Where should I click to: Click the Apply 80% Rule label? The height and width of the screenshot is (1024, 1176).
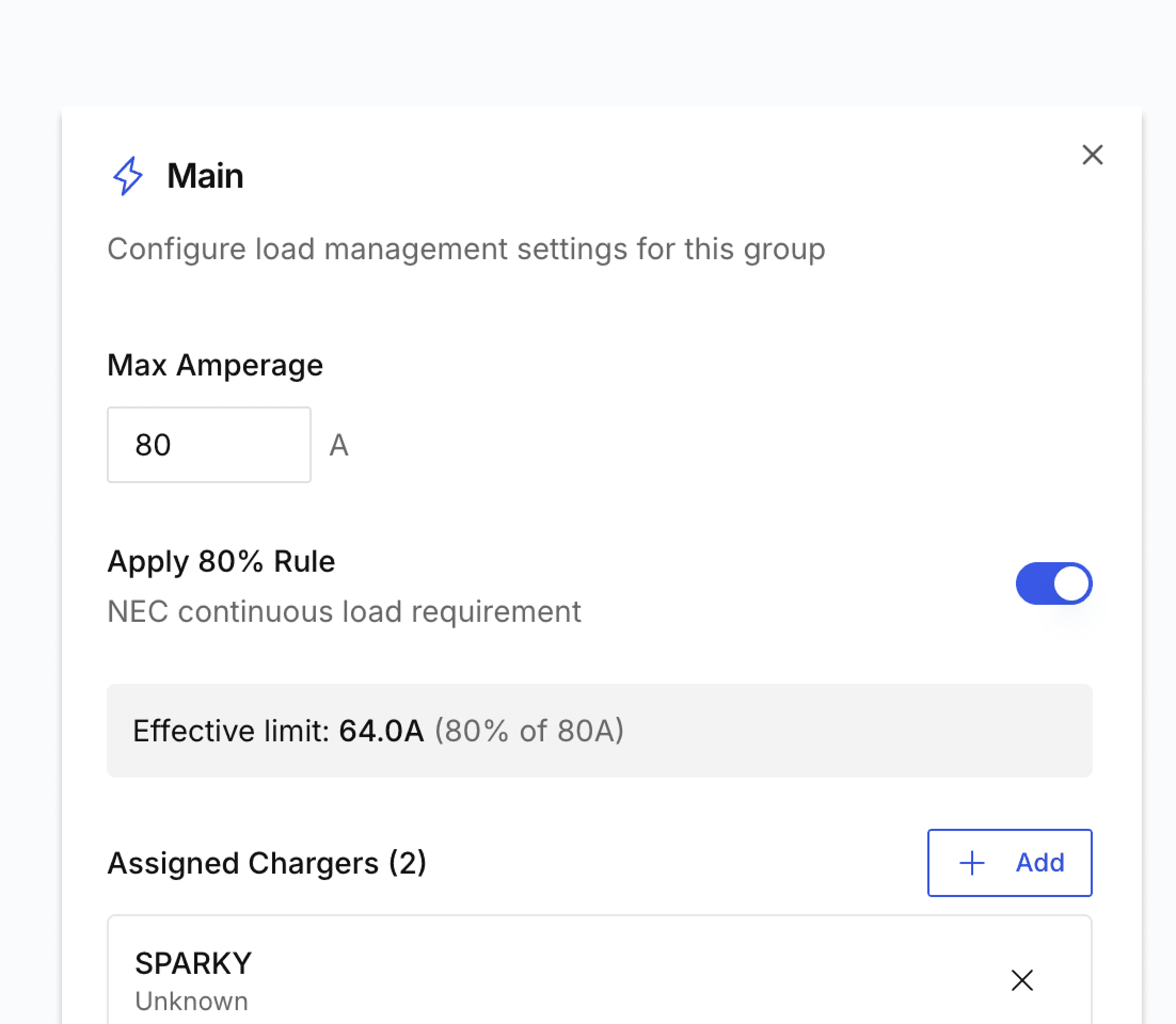pos(221,561)
